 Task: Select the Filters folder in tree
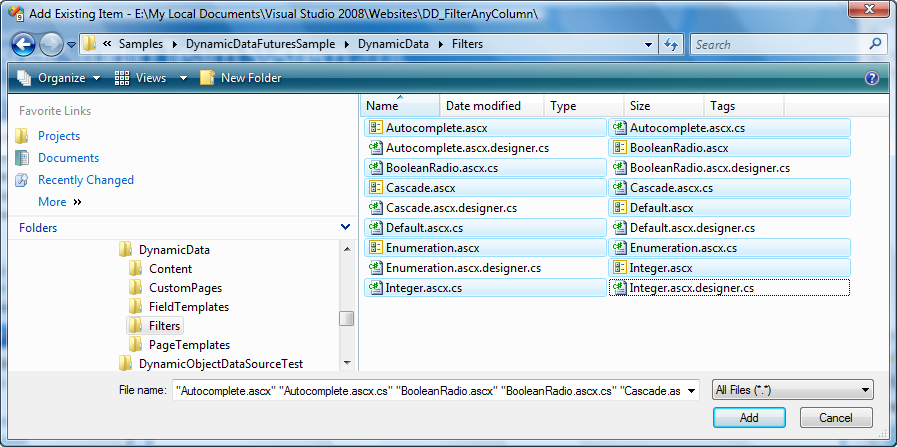click(x=165, y=326)
